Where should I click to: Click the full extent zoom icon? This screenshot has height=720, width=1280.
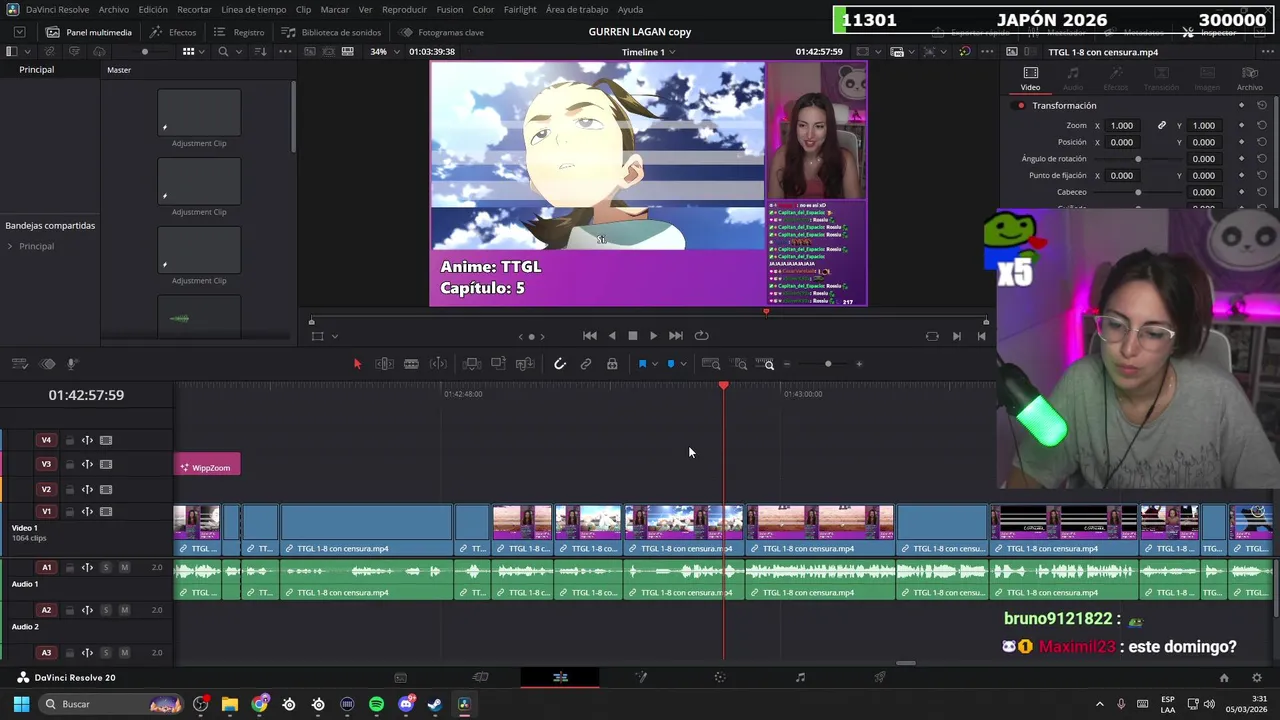pos(711,364)
